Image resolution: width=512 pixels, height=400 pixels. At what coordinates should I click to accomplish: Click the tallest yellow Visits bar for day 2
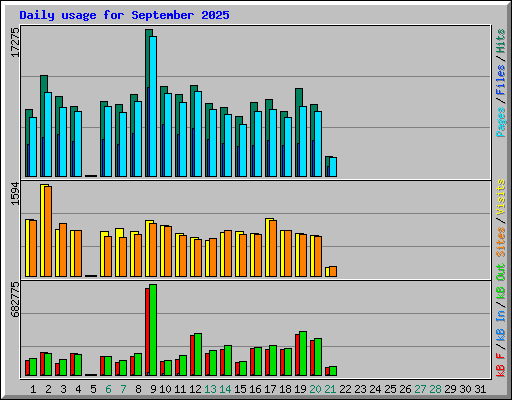coord(42,230)
